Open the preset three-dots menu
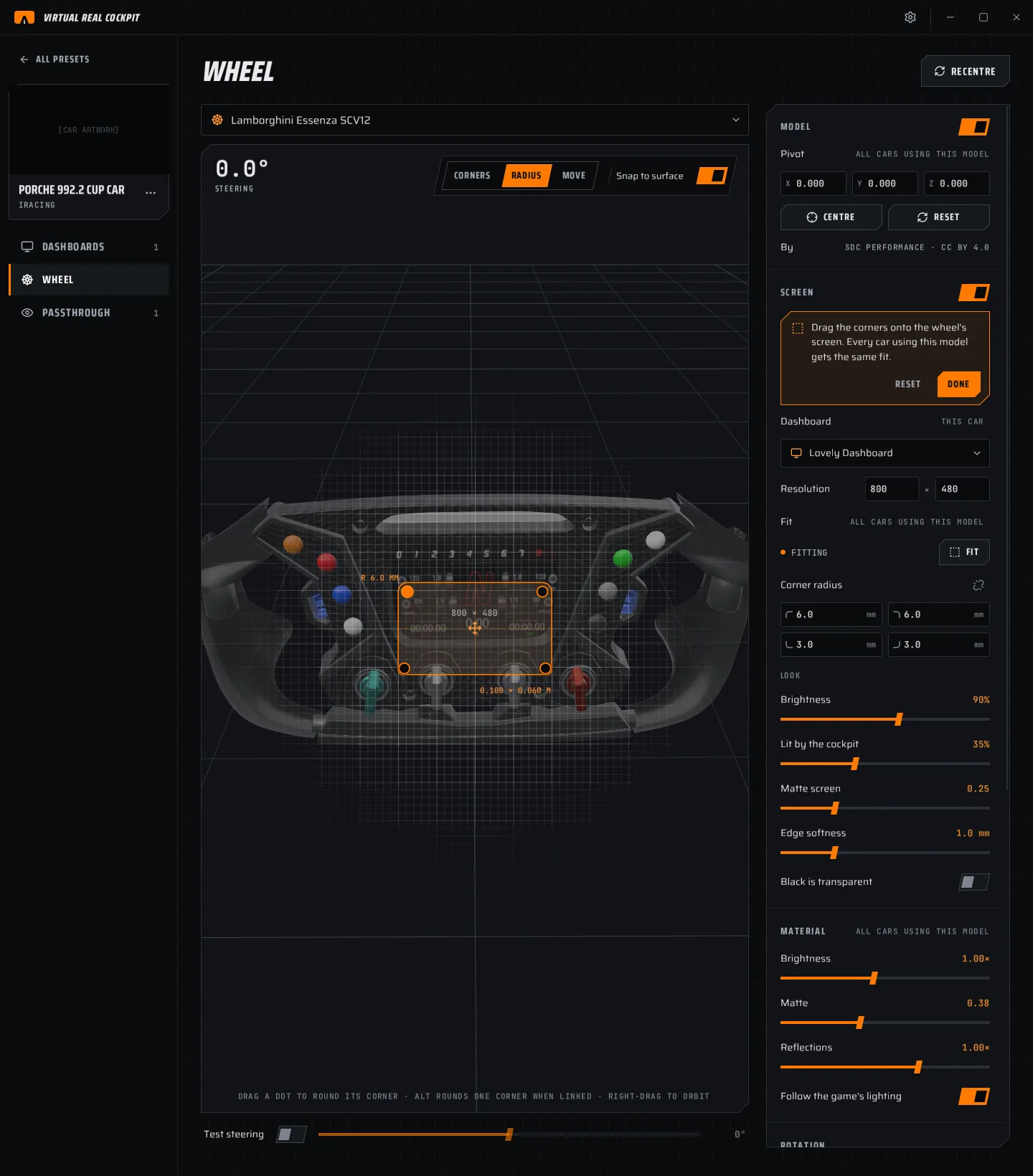The height and width of the screenshot is (1176, 1033). point(151,192)
